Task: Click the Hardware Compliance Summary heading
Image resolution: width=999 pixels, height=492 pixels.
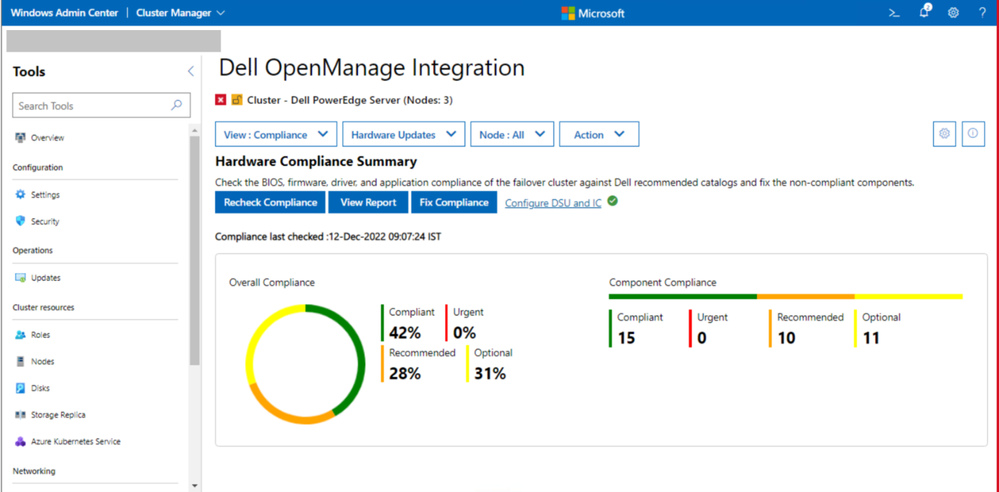Action: pos(316,161)
